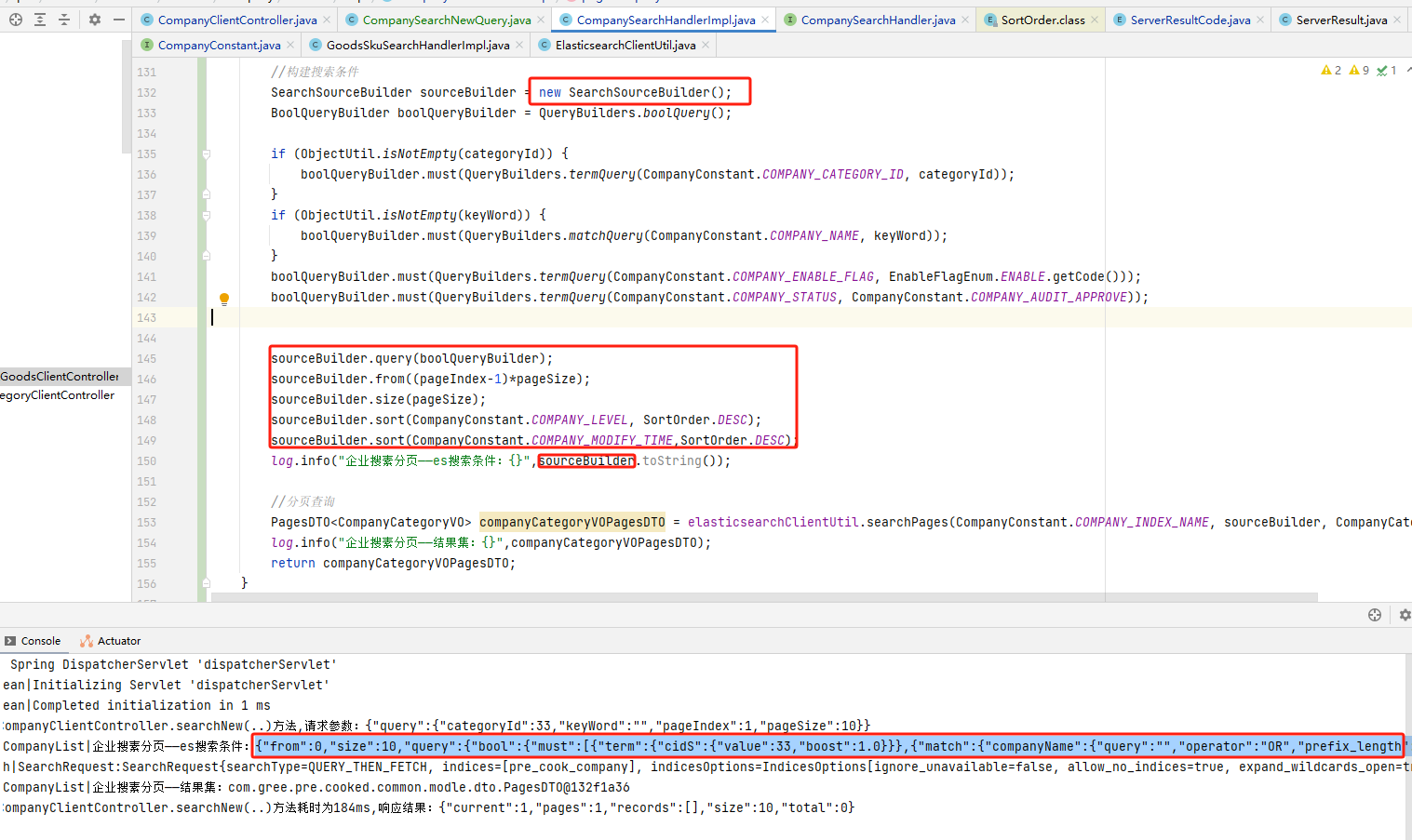Image resolution: width=1412 pixels, height=840 pixels.
Task: Click the locate/select opened file icon
Action: click(16, 20)
